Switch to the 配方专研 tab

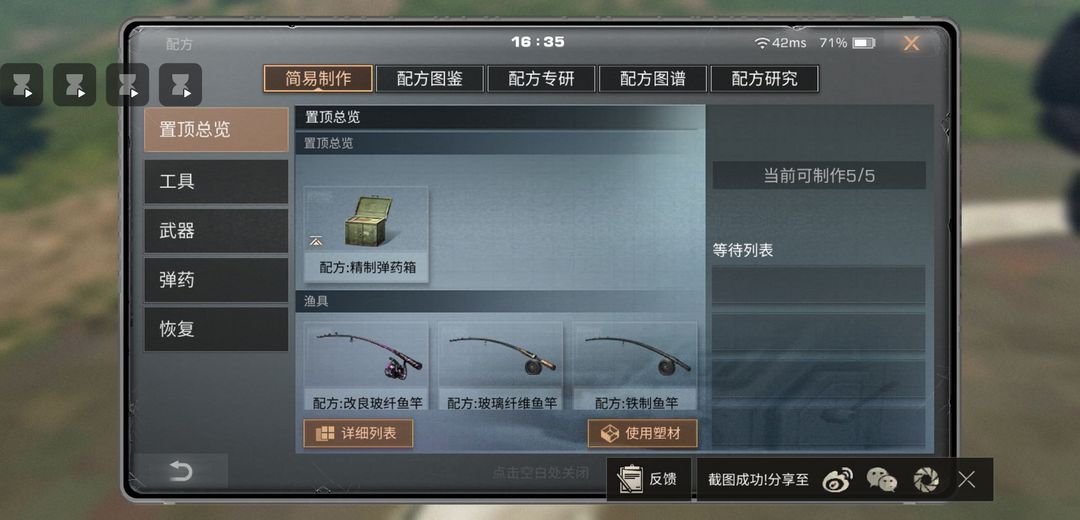(x=541, y=79)
